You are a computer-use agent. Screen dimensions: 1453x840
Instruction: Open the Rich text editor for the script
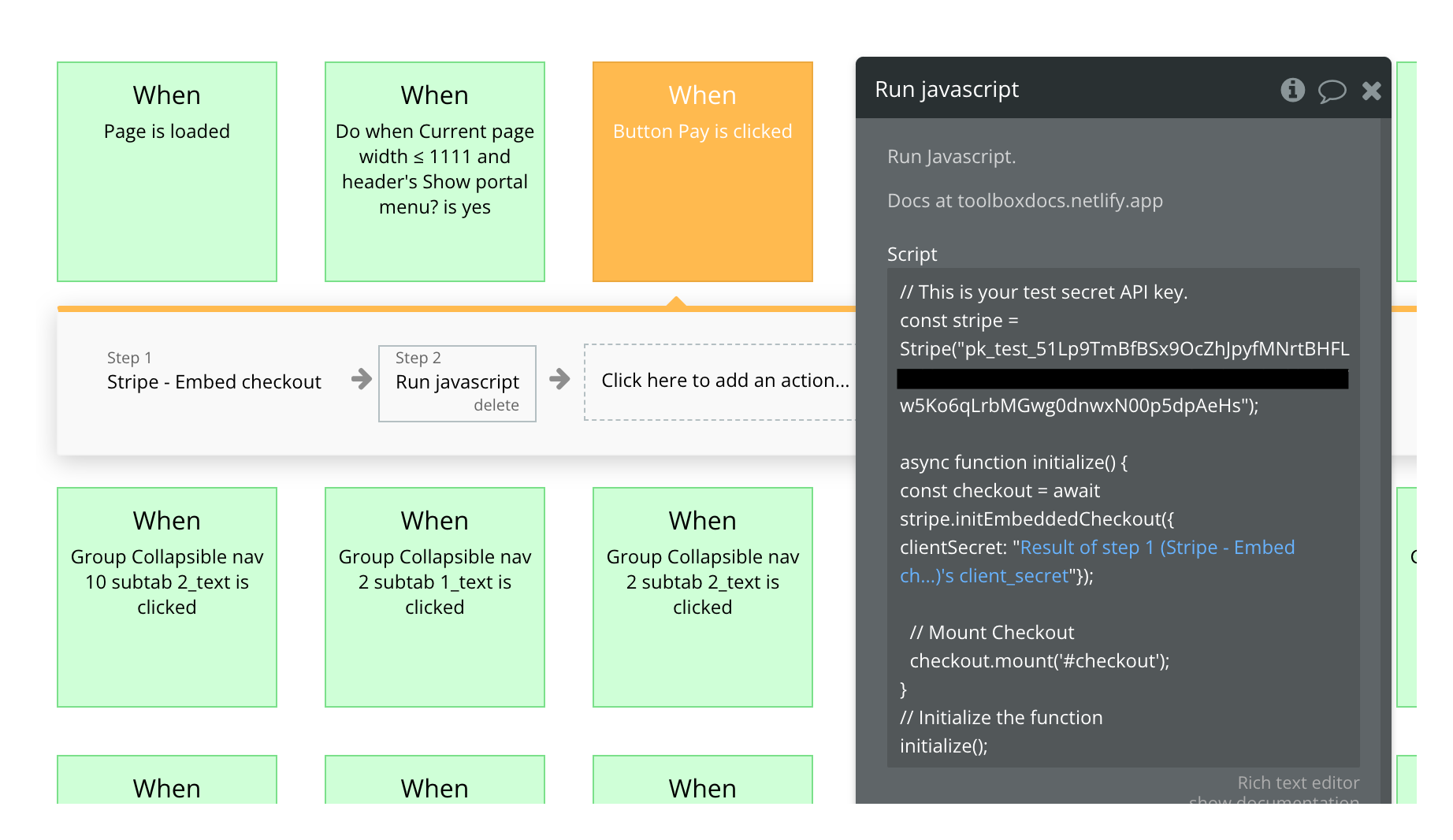[1298, 782]
